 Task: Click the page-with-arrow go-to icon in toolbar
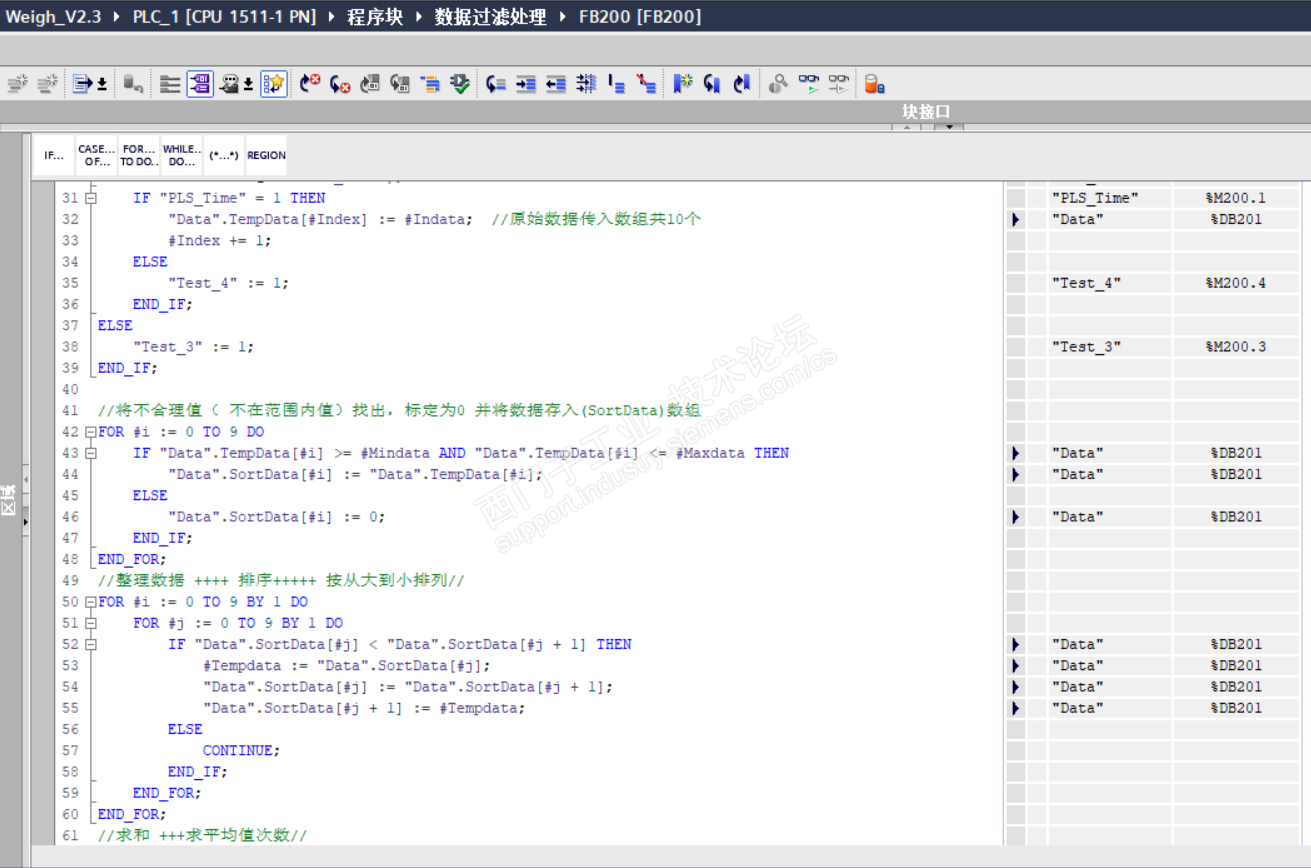click(82, 84)
